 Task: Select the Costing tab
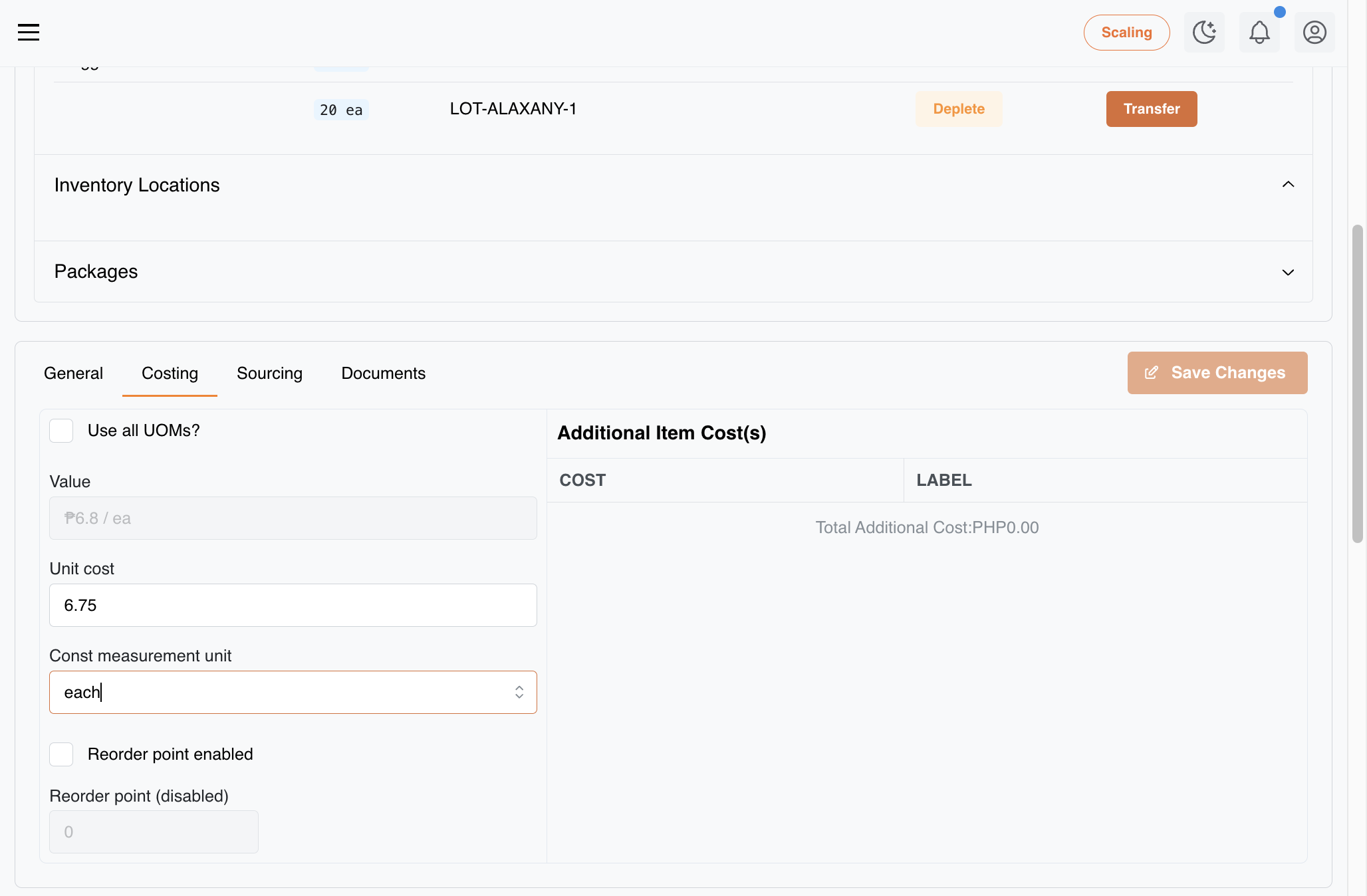click(170, 374)
